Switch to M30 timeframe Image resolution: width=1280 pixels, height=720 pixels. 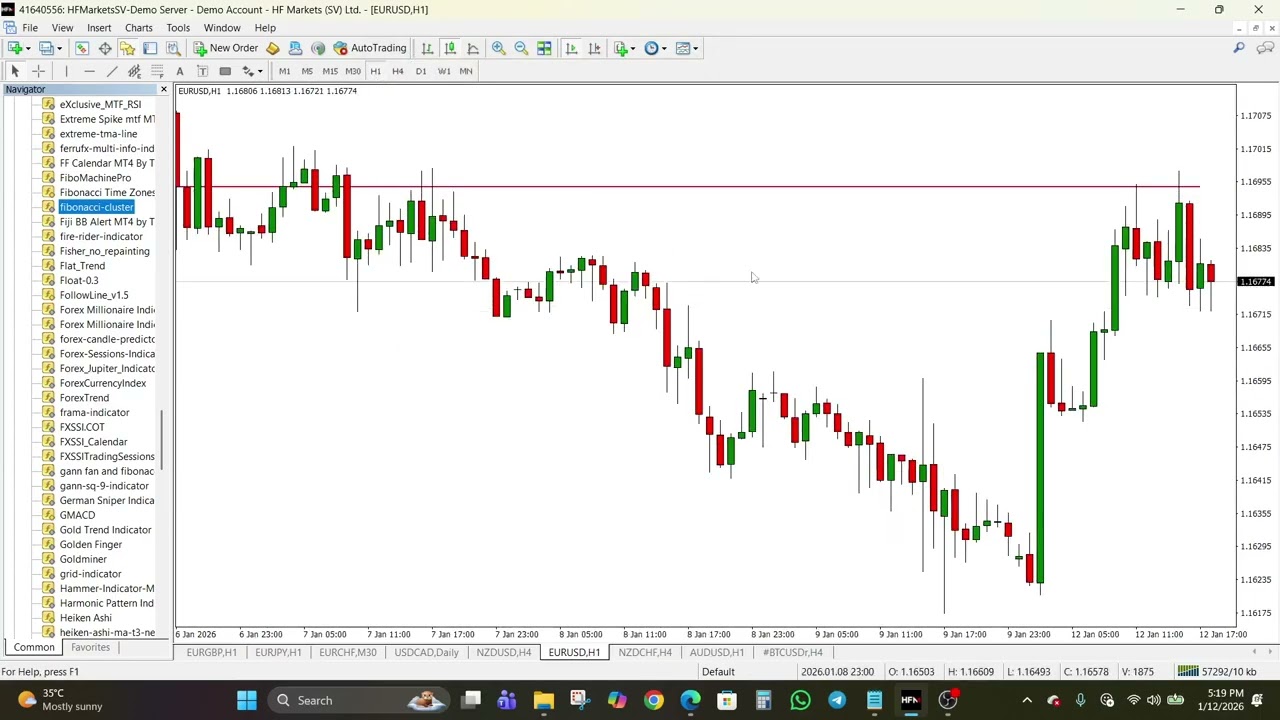point(353,71)
